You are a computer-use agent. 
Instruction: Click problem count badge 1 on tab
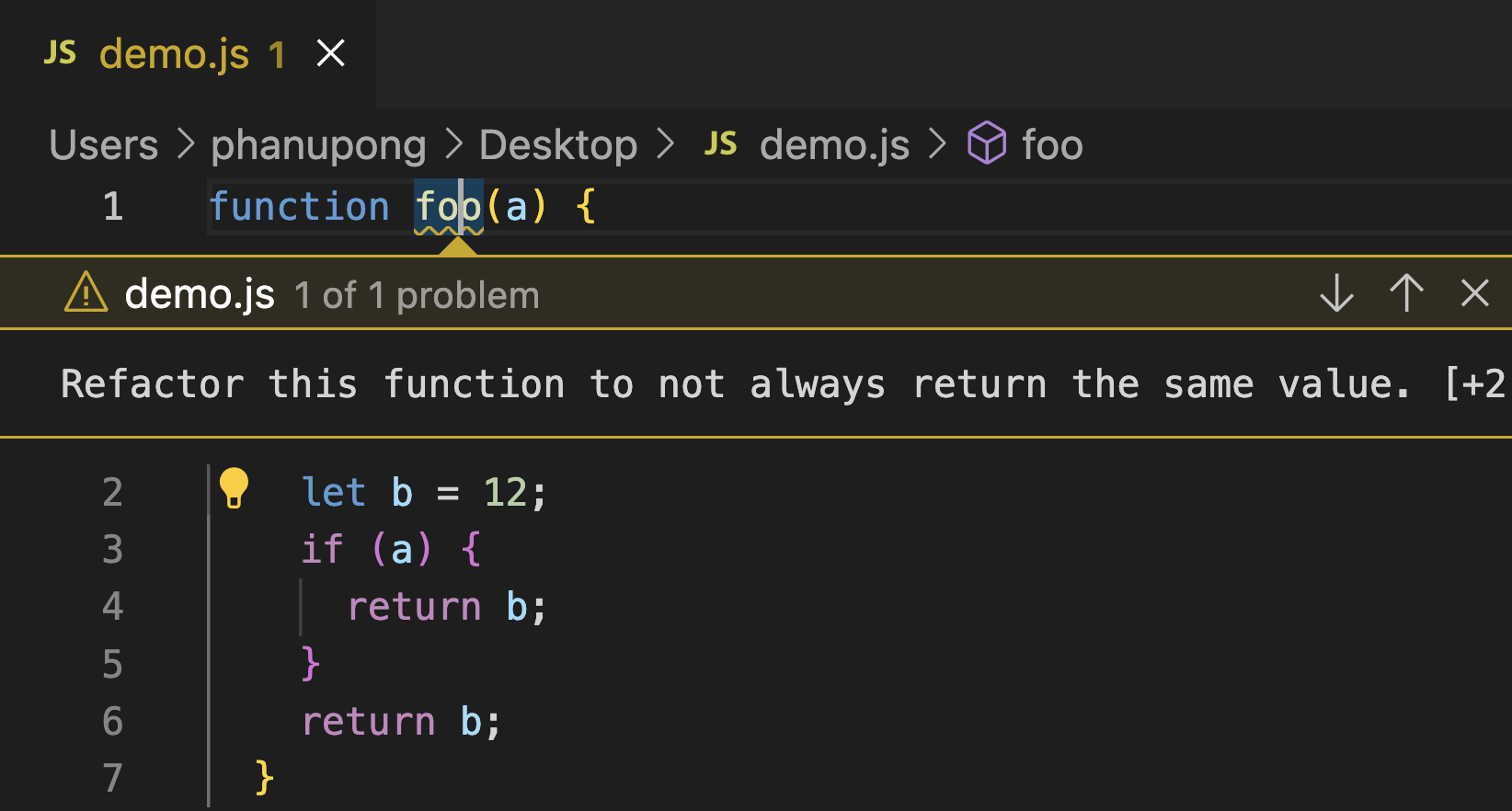click(x=277, y=55)
